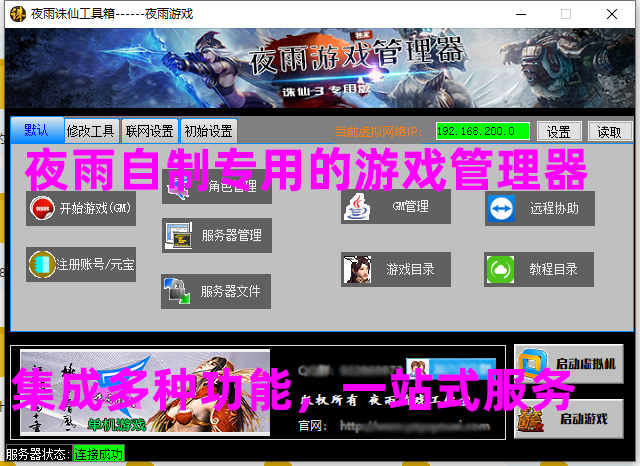The width and height of the screenshot is (640, 466).
Task: Open 服务器管理 via its icon
Action: pos(178,236)
